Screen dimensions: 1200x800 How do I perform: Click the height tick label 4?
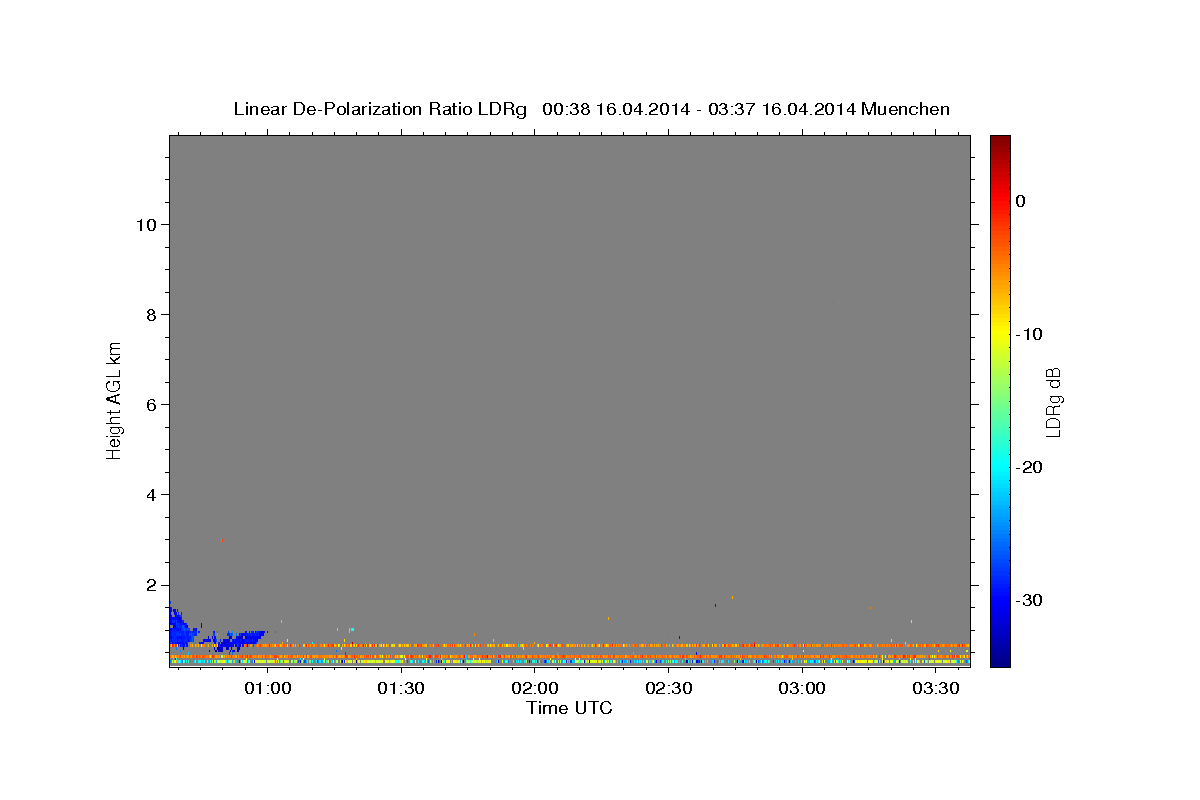pos(149,495)
